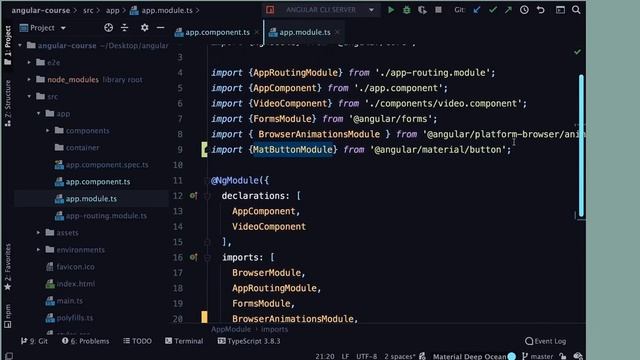640x360 pixels.
Task: Click the angular-course breadcrumb in navigation bar
Action: pos(41,10)
